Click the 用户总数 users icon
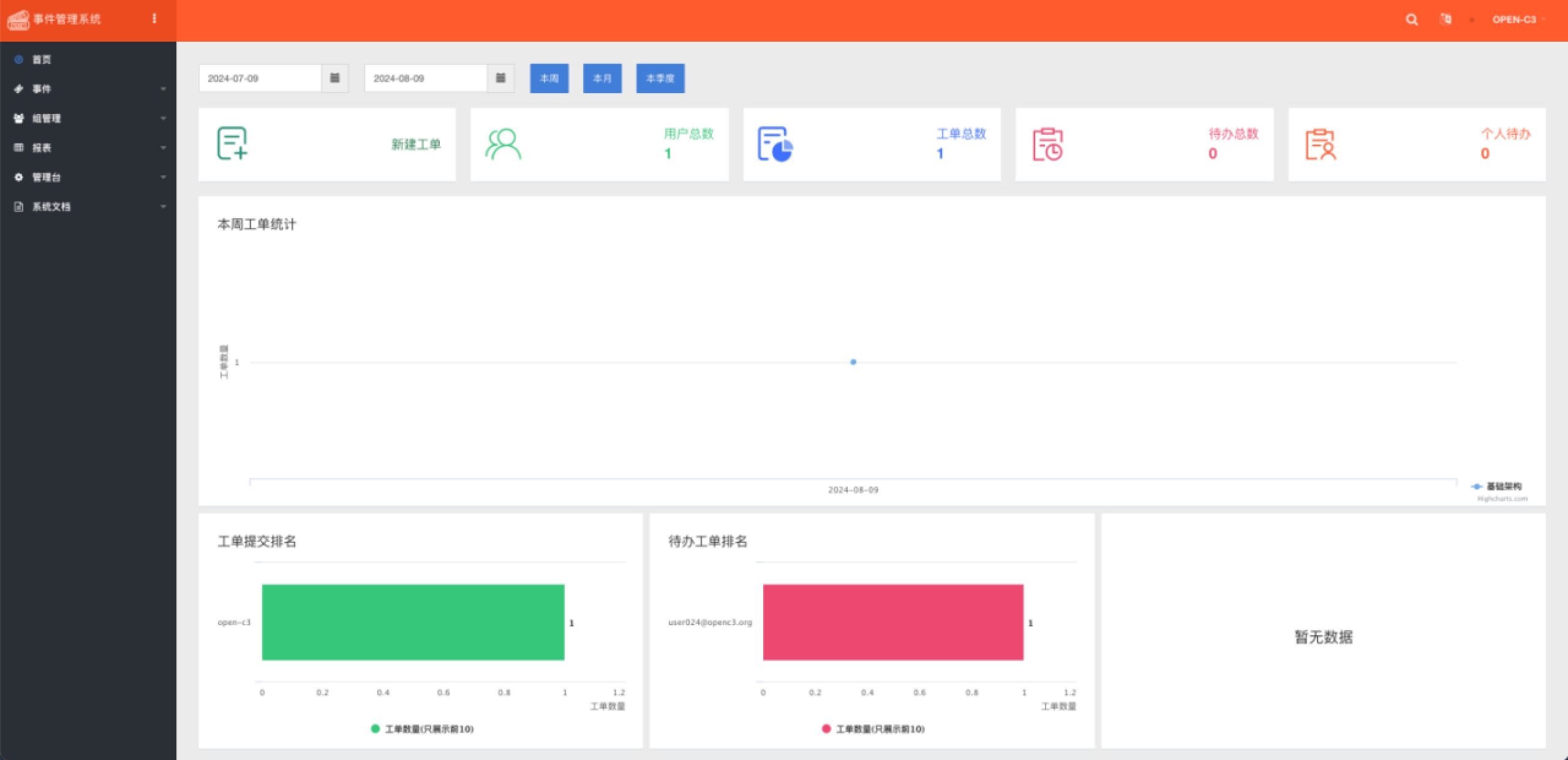The width and height of the screenshot is (1568, 760). [x=503, y=144]
